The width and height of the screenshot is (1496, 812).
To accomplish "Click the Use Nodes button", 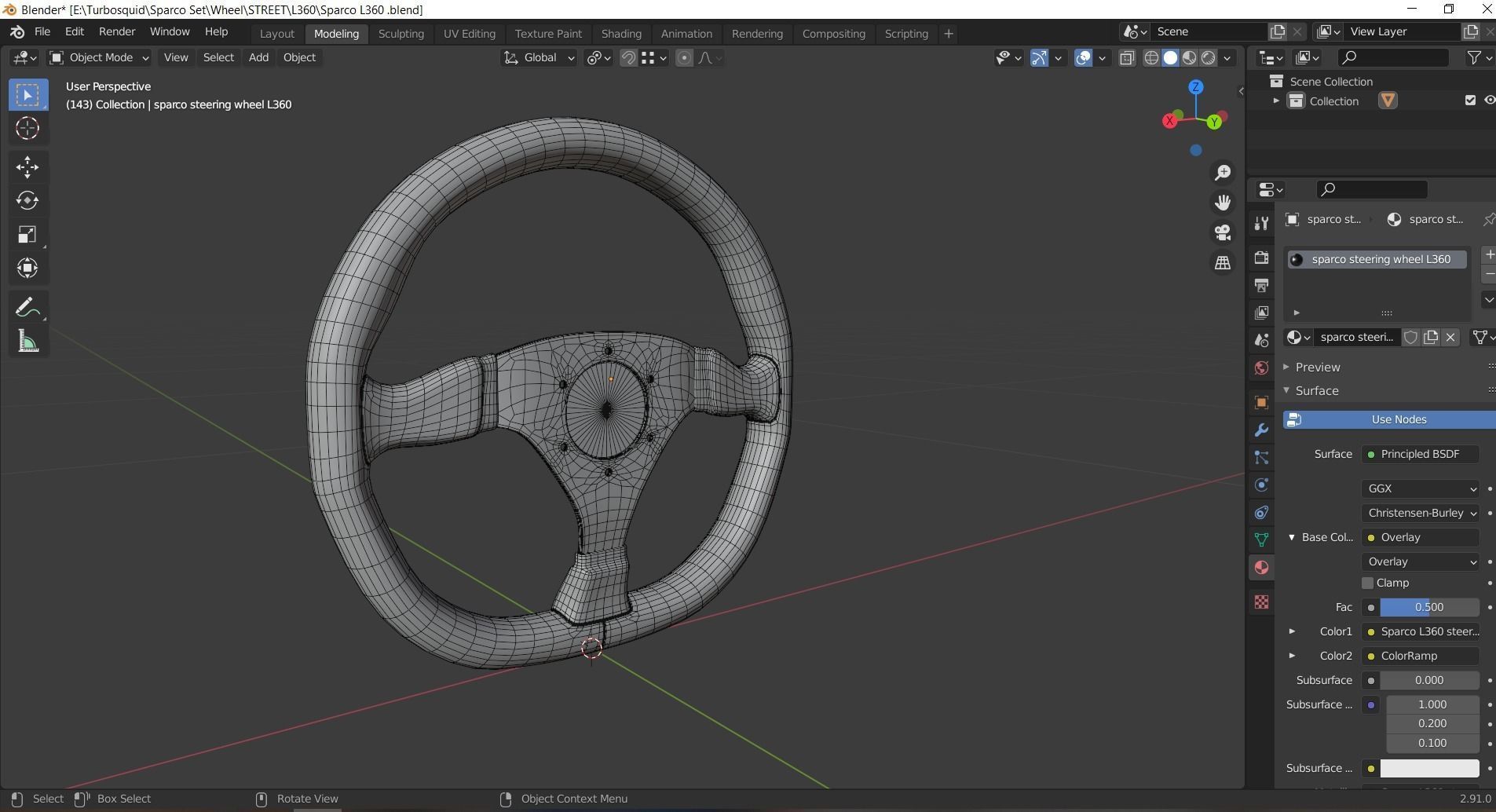I will 1389,419.
